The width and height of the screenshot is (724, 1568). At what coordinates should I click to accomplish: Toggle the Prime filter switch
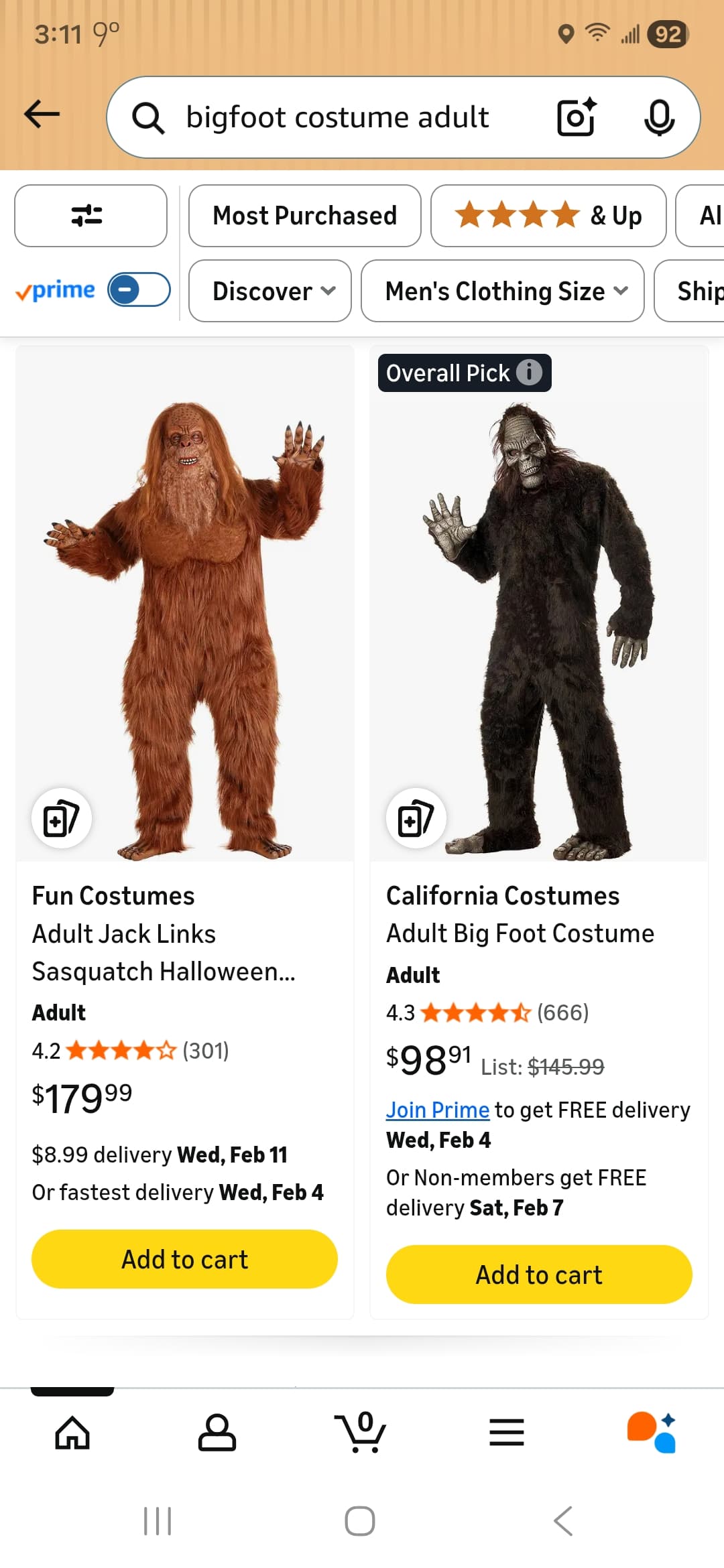(x=139, y=290)
